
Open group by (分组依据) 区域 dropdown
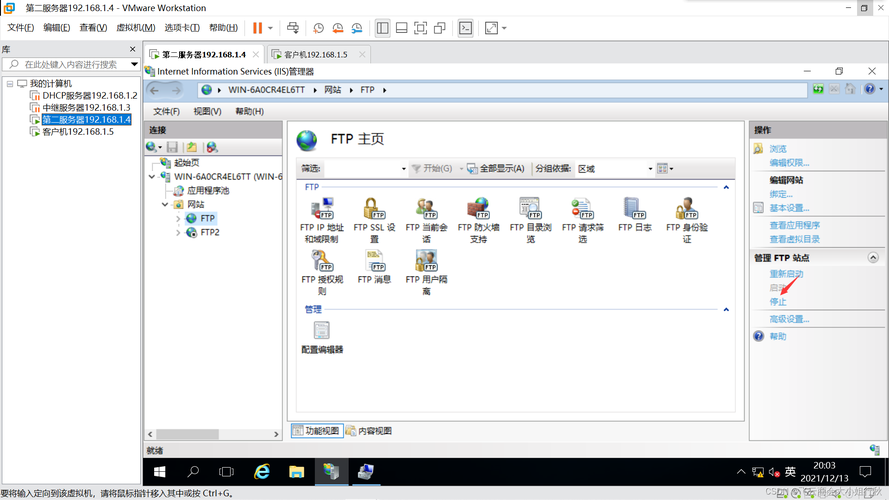coord(650,169)
